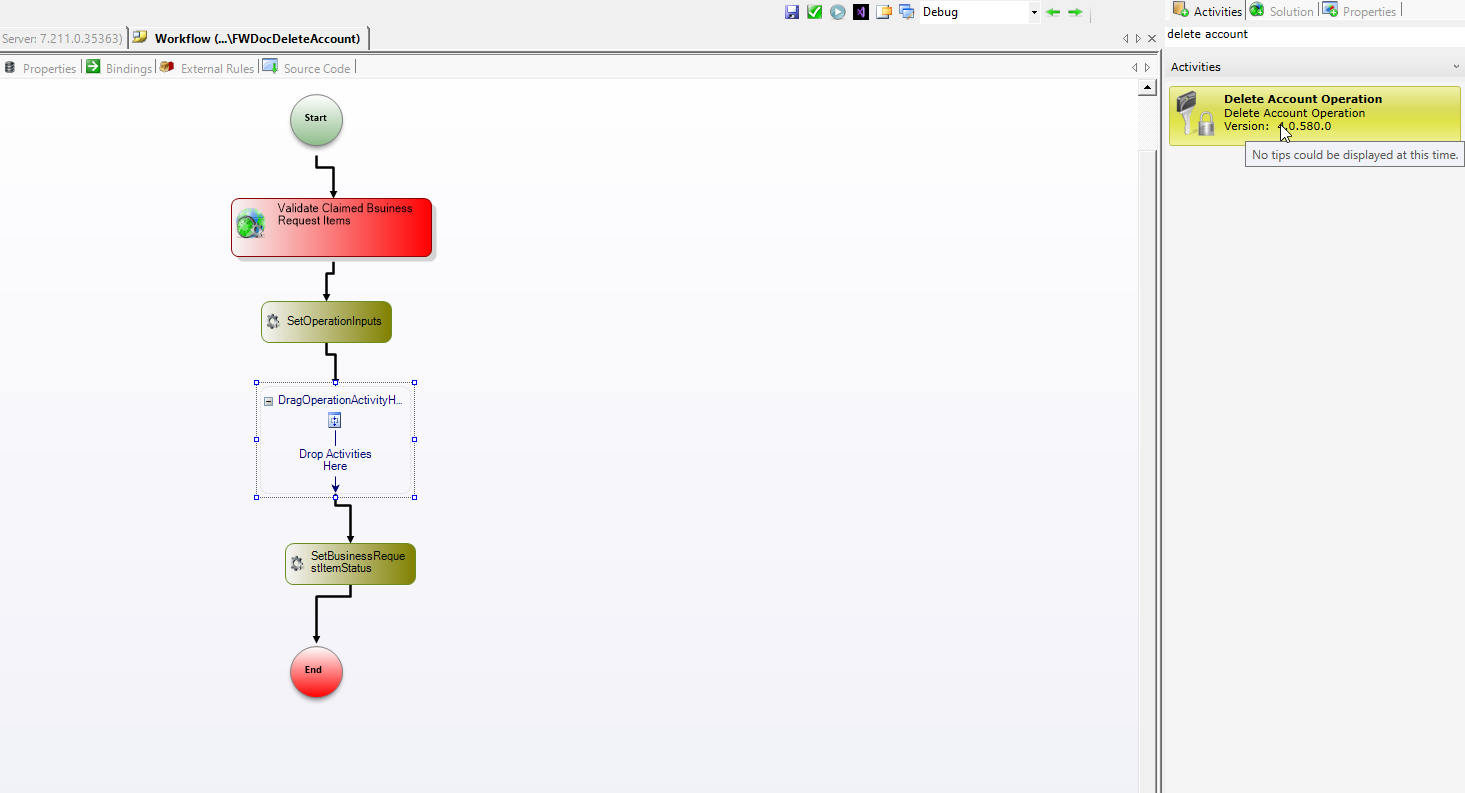
Task: Click the cascading windows toolbar icon
Action: (906, 12)
